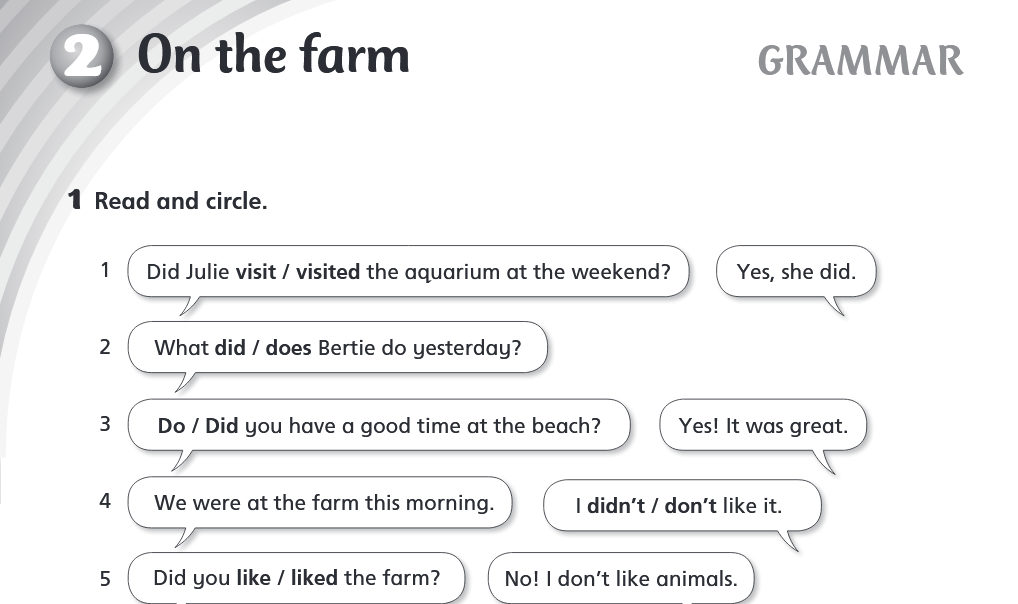Click "We were at the farm this morning."
Viewport: 1018px width, 604px height.
323,502
